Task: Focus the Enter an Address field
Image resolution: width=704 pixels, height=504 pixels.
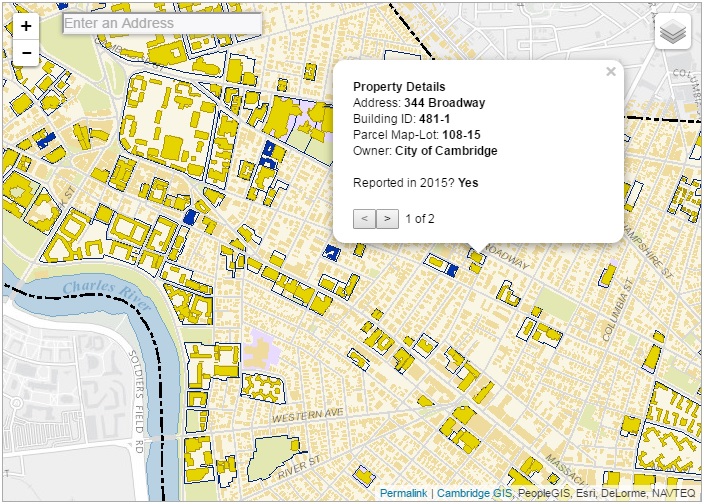Action: coord(162,23)
